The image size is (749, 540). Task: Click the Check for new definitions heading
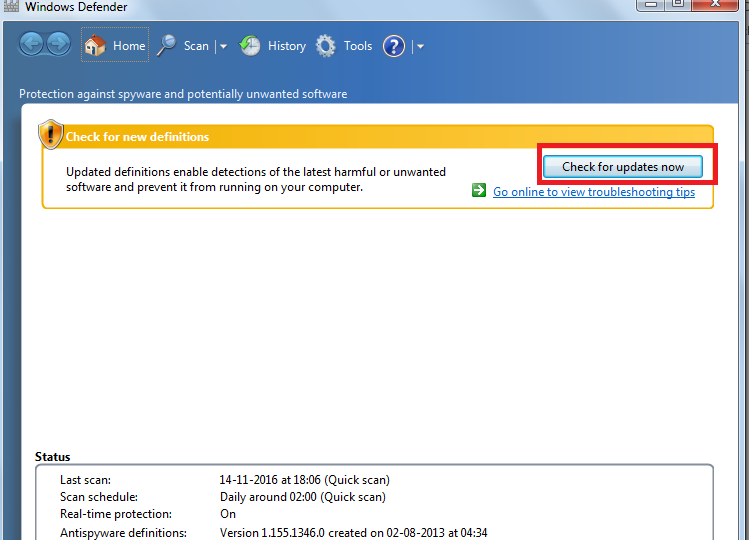pos(137,137)
